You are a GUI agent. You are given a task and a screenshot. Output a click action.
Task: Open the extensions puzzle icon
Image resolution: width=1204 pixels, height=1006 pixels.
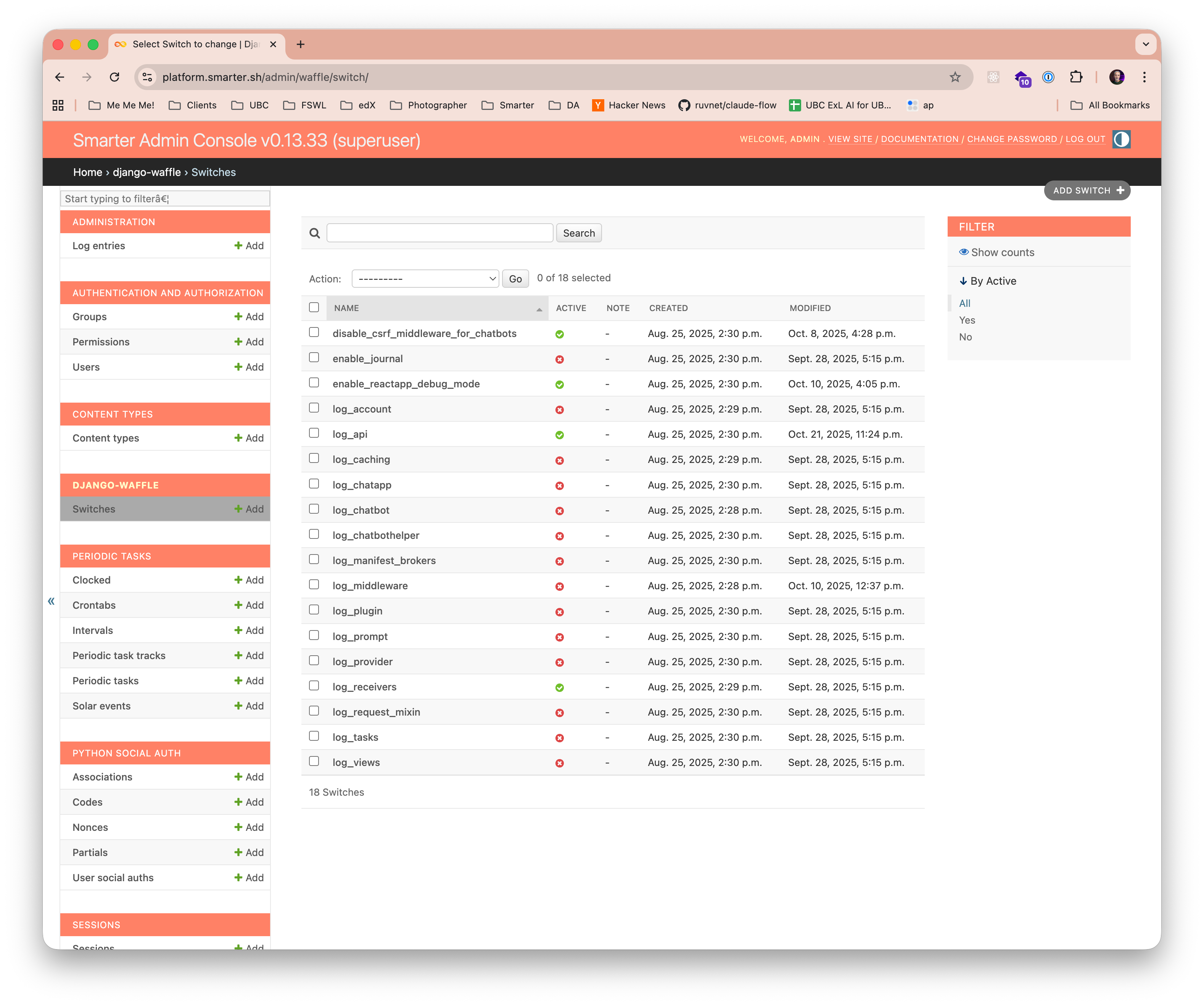point(1076,77)
